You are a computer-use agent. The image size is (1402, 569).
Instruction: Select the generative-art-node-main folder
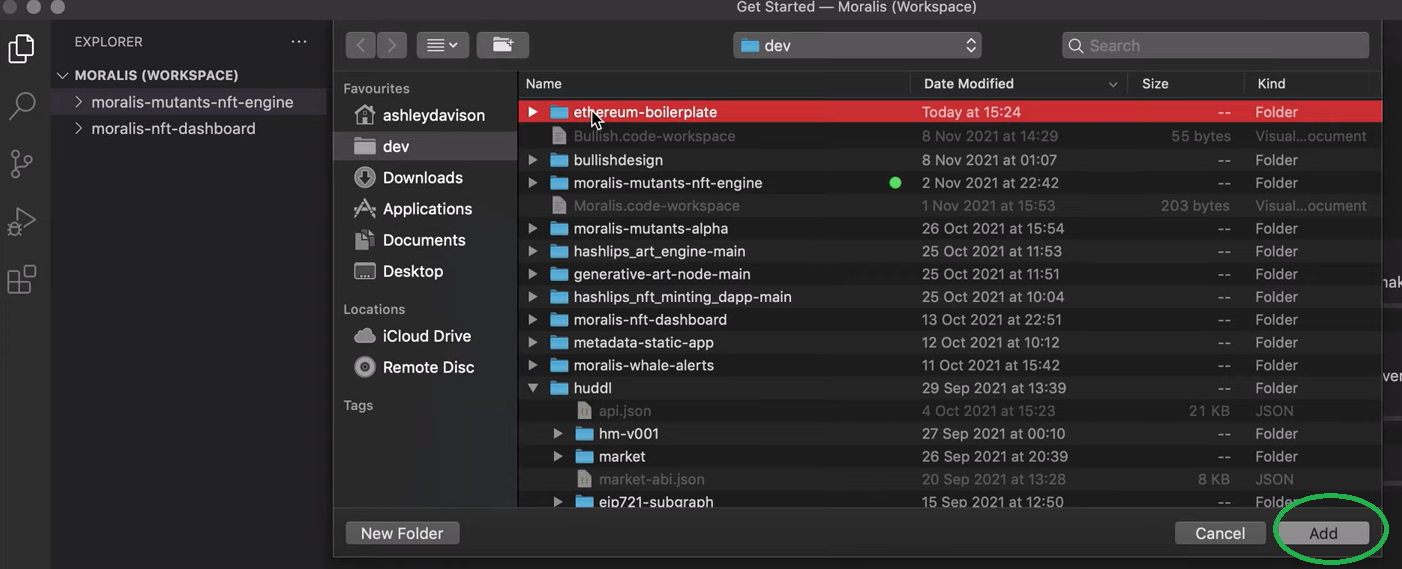950,274
